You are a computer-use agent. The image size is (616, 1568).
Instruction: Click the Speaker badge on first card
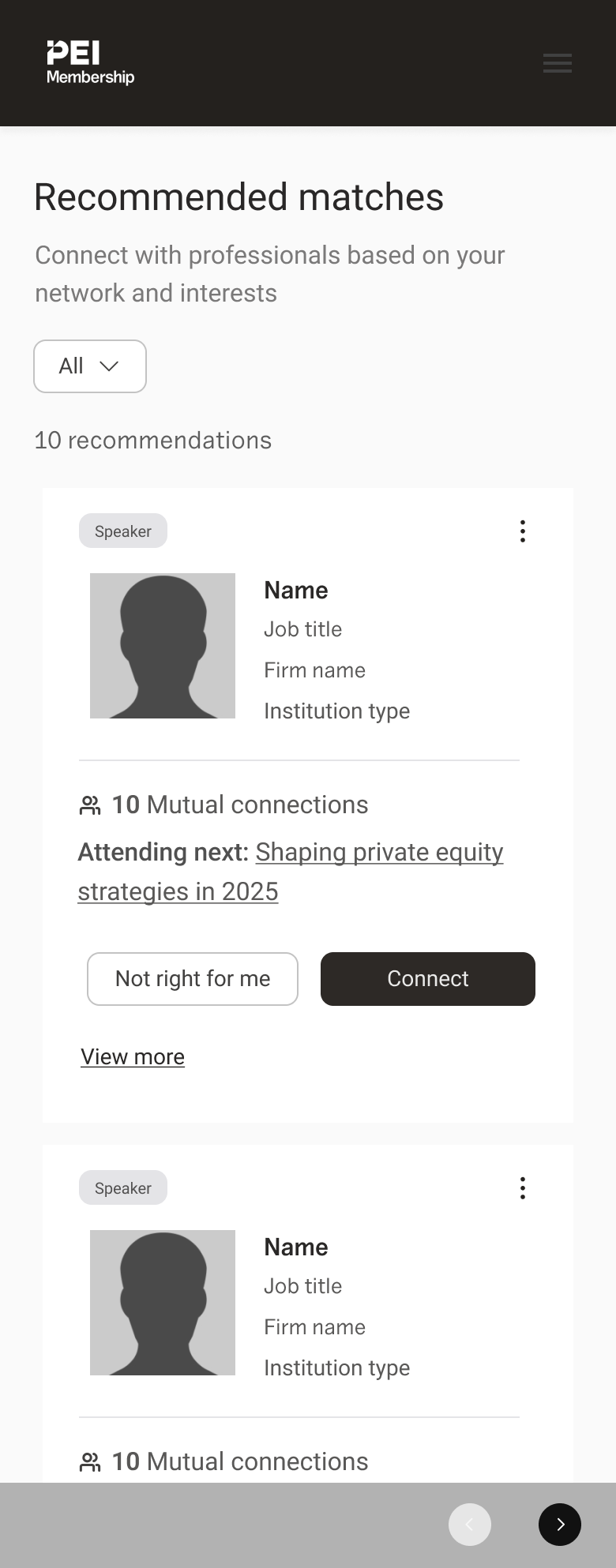click(x=123, y=531)
